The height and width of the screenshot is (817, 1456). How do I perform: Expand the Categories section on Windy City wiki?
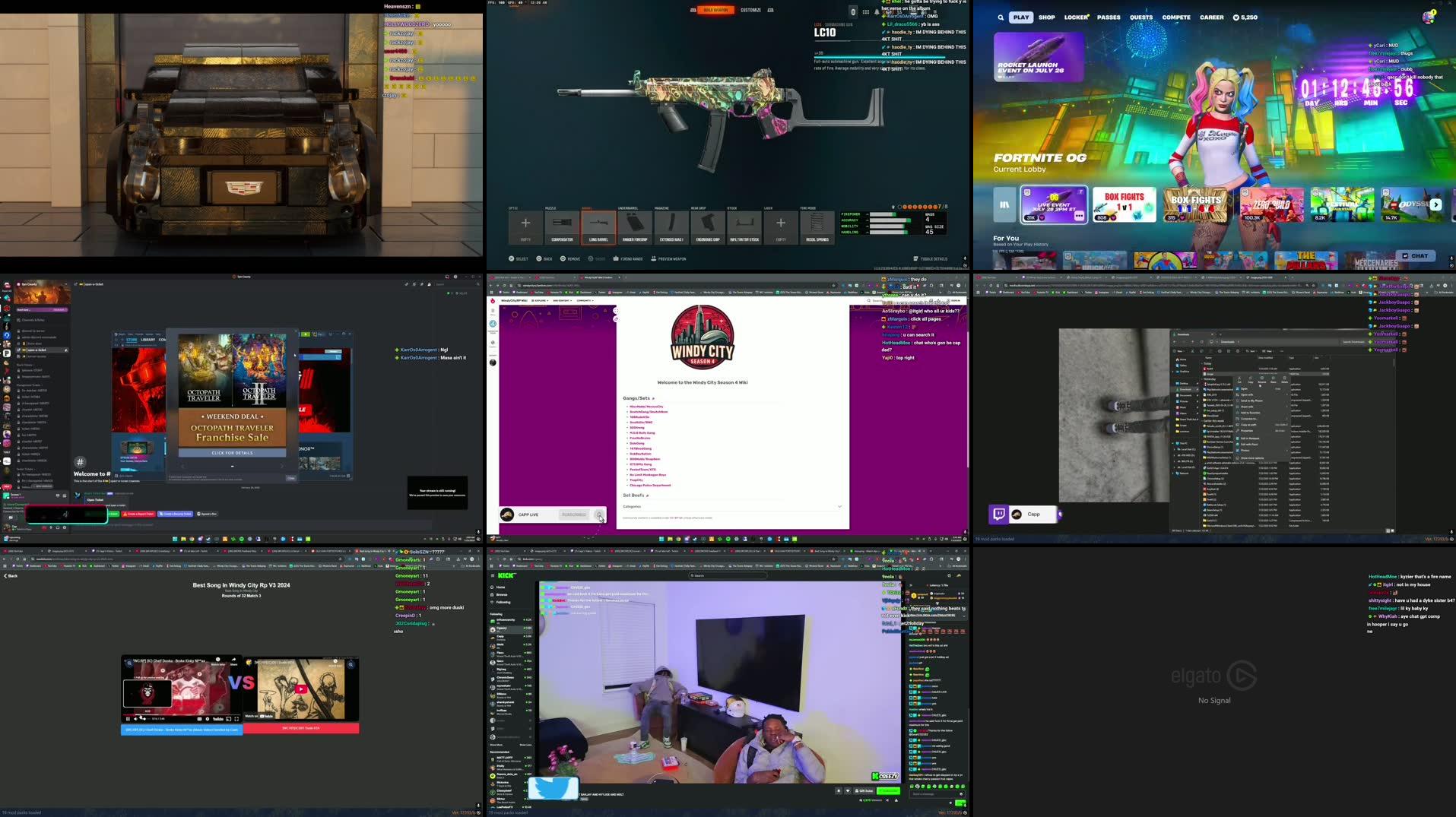click(x=732, y=506)
